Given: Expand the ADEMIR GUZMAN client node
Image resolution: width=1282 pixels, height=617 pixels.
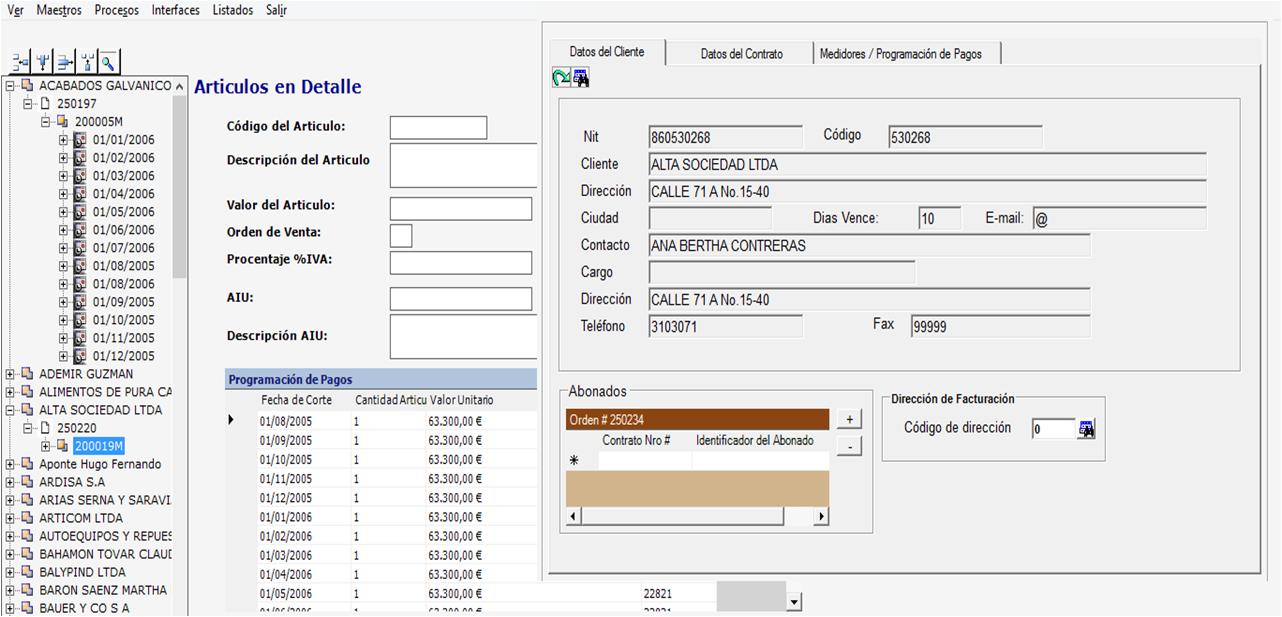Looking at the screenshot, I should tap(11, 374).
